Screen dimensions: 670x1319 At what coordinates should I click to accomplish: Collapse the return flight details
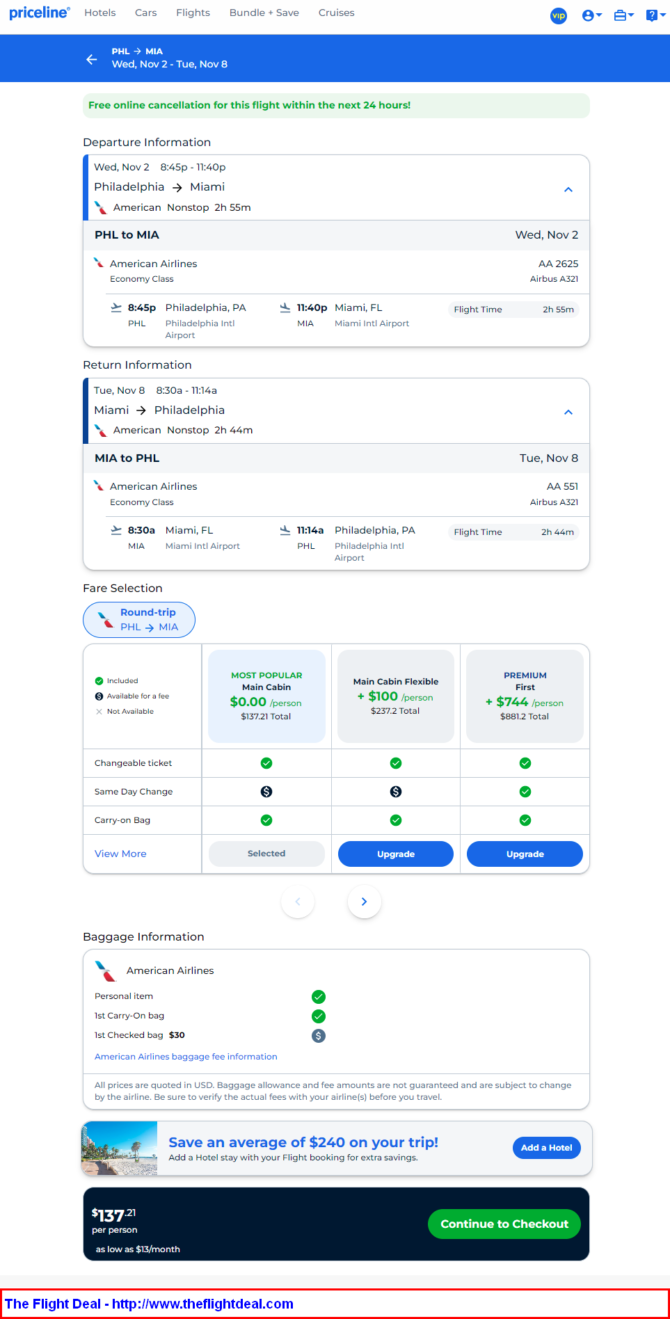click(x=568, y=412)
